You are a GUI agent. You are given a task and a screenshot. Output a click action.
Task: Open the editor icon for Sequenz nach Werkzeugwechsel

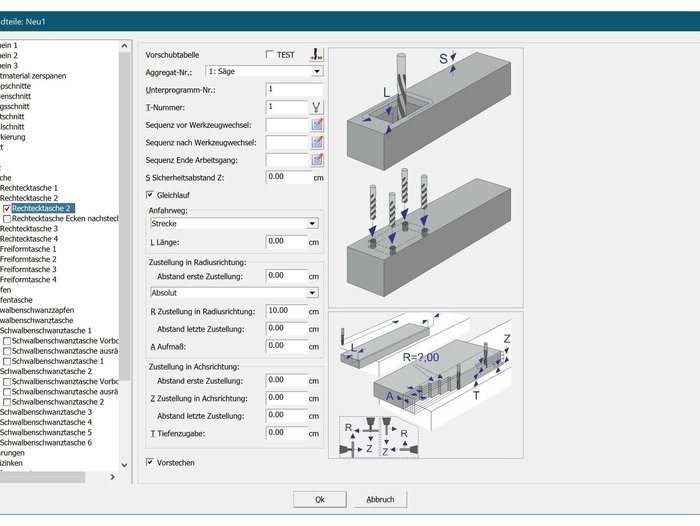(x=317, y=142)
